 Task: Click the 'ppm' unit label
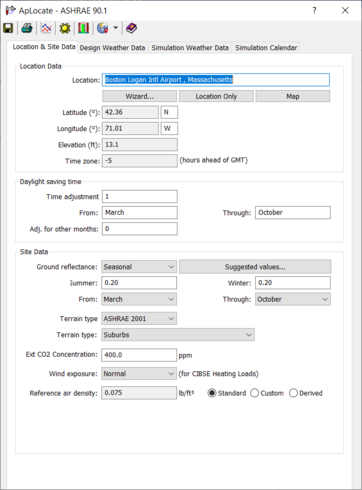coord(185,356)
